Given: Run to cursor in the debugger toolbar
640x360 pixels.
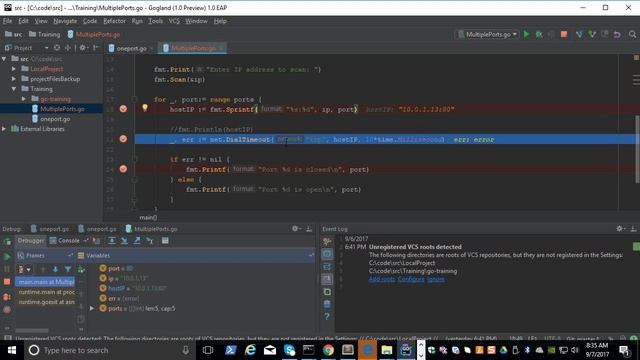Looking at the screenshot, I should [150, 240].
